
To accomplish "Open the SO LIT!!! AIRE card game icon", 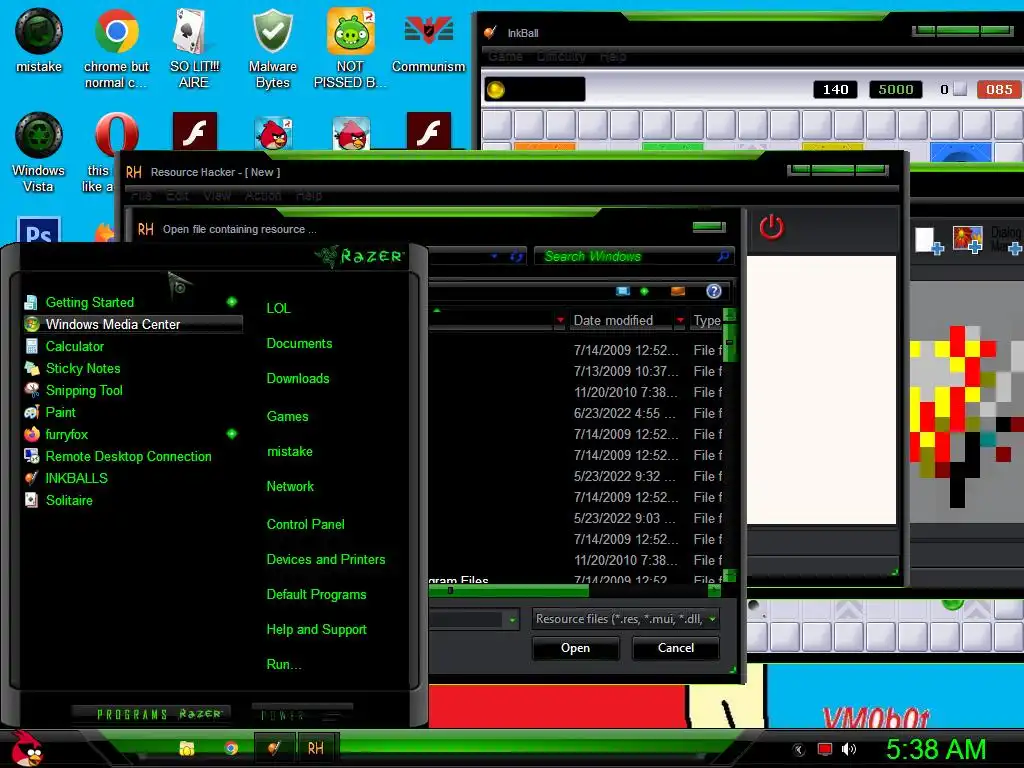I will 194,48.
